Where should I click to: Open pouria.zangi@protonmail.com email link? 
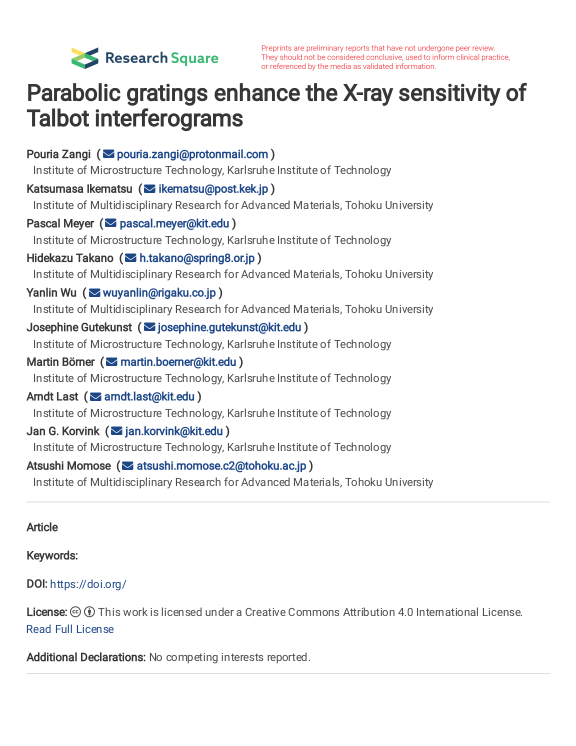coord(192,154)
